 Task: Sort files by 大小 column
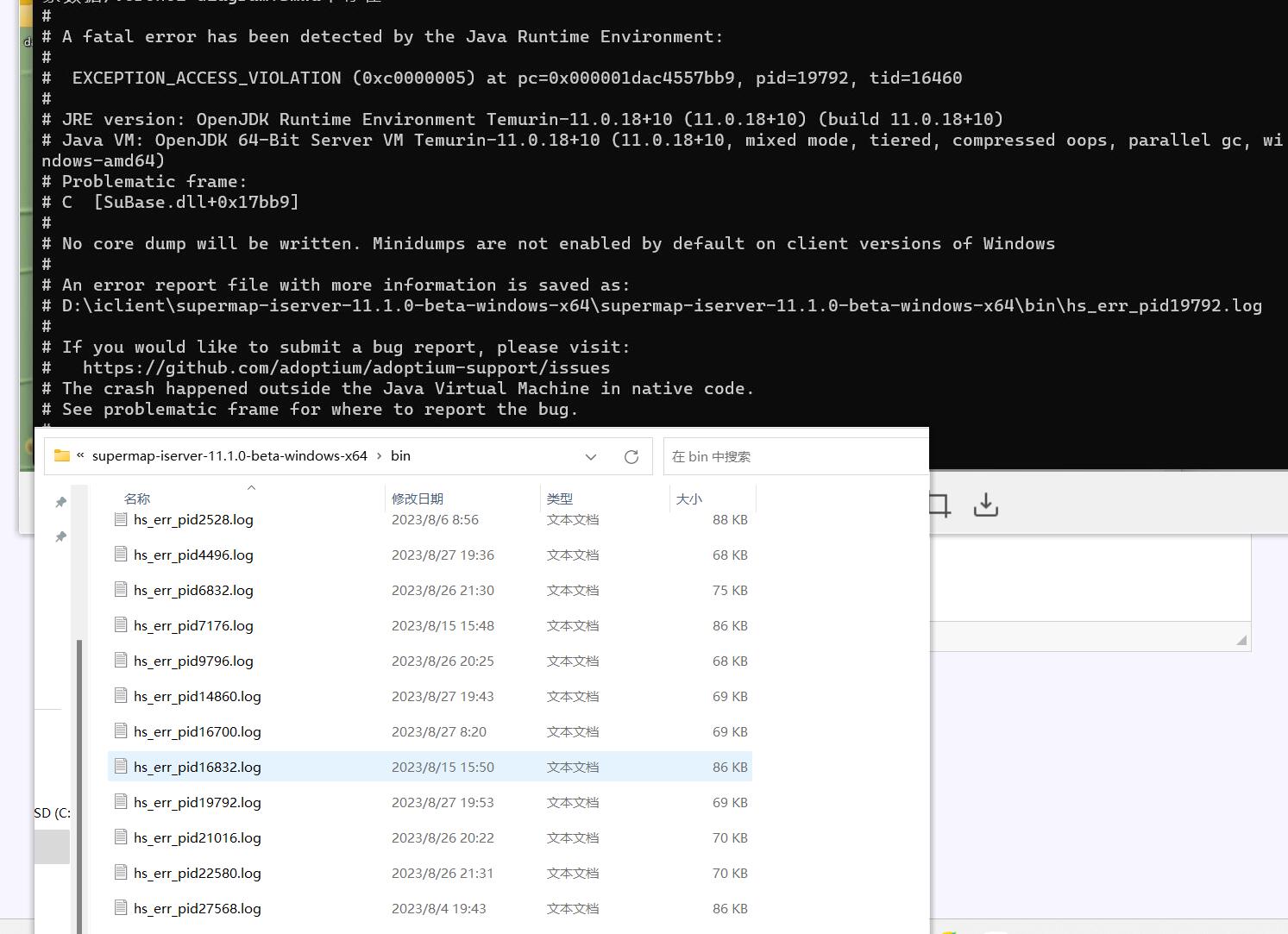[x=689, y=498]
